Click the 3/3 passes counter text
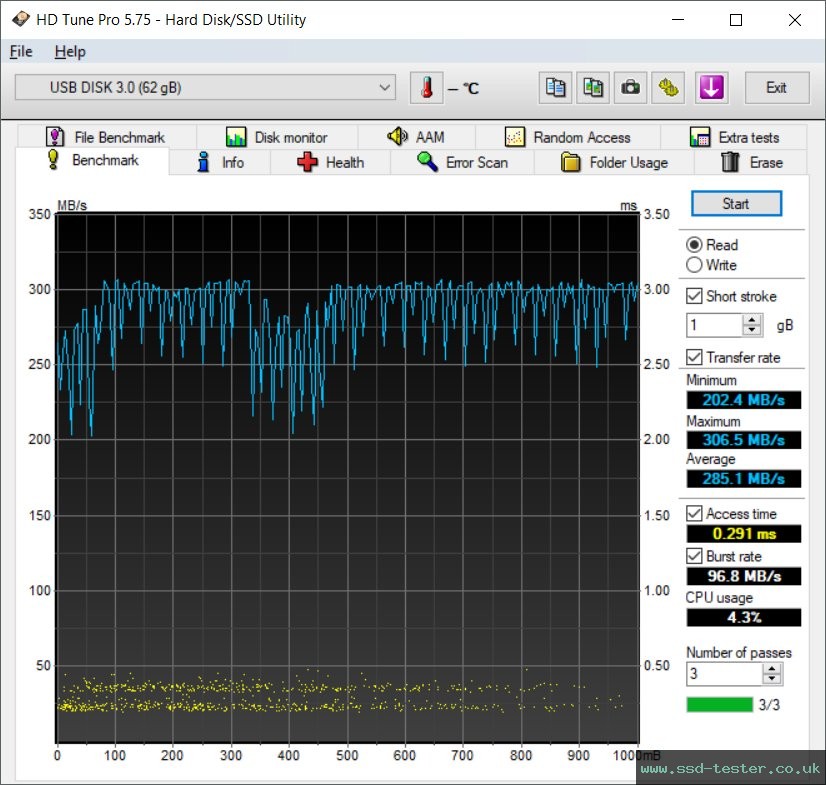This screenshot has width=826, height=785. pos(769,705)
